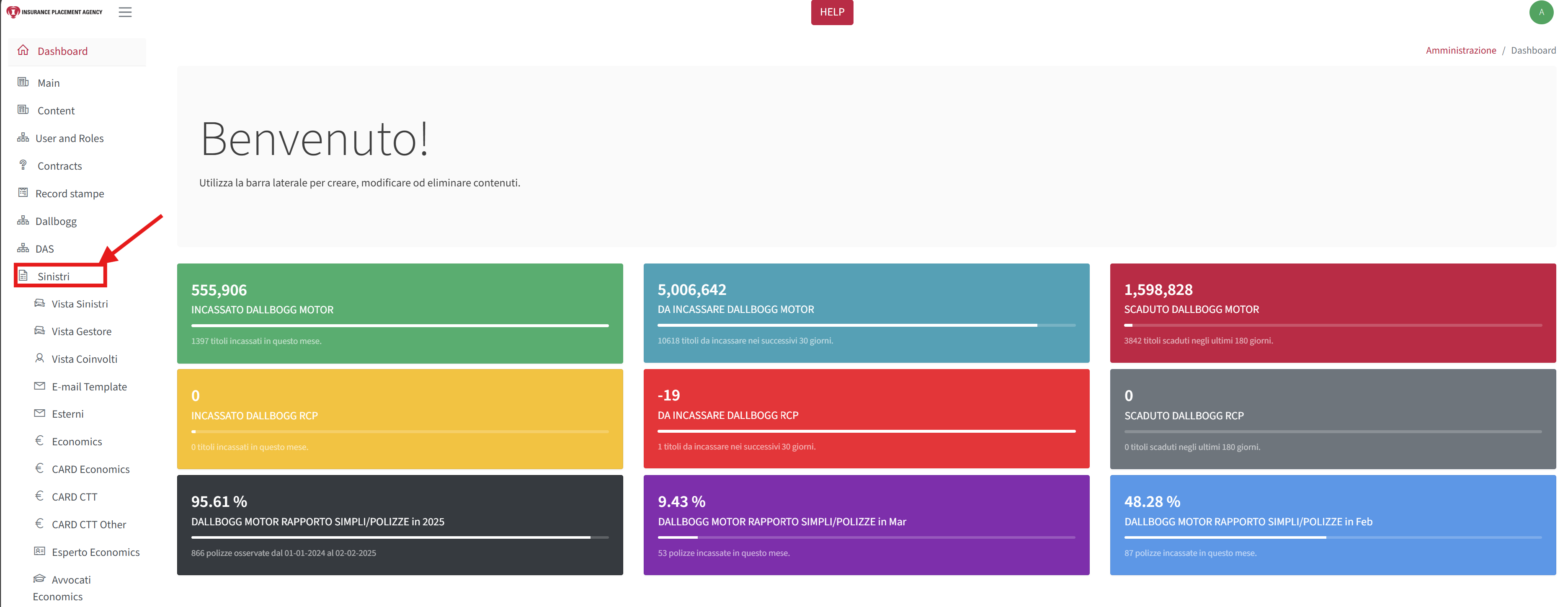Click the Economics euro icon
The height and width of the screenshot is (607, 1568).
click(x=39, y=441)
